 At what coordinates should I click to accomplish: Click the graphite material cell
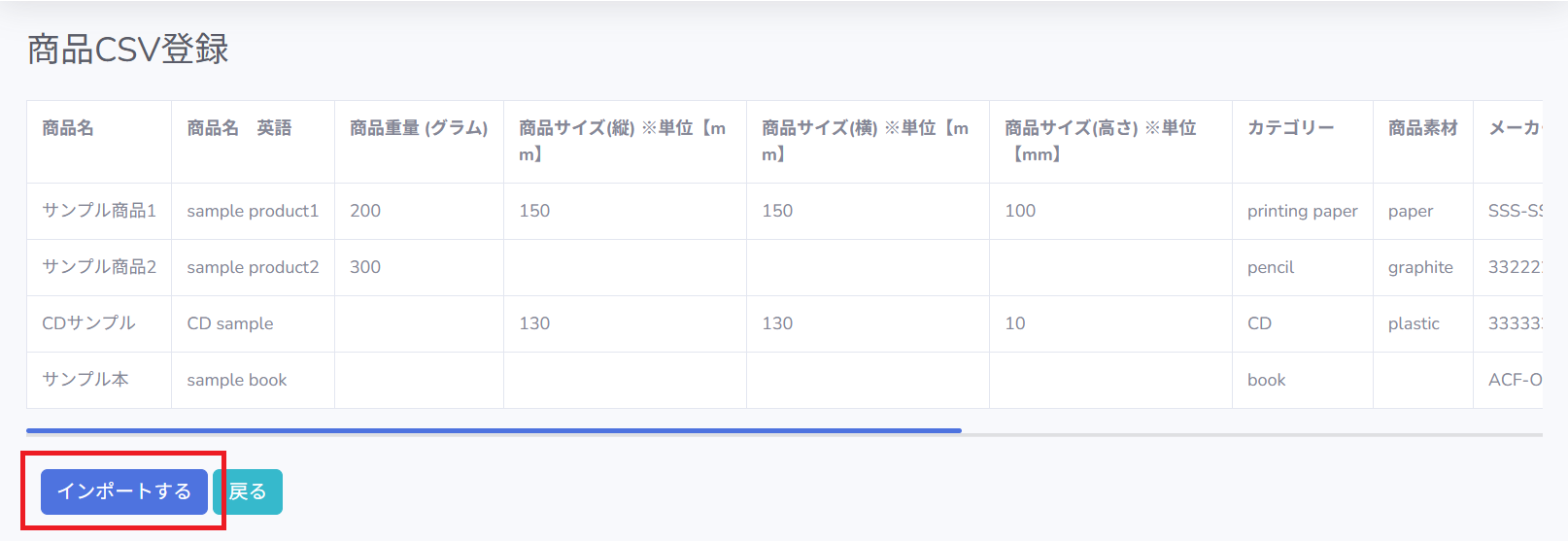click(1420, 267)
